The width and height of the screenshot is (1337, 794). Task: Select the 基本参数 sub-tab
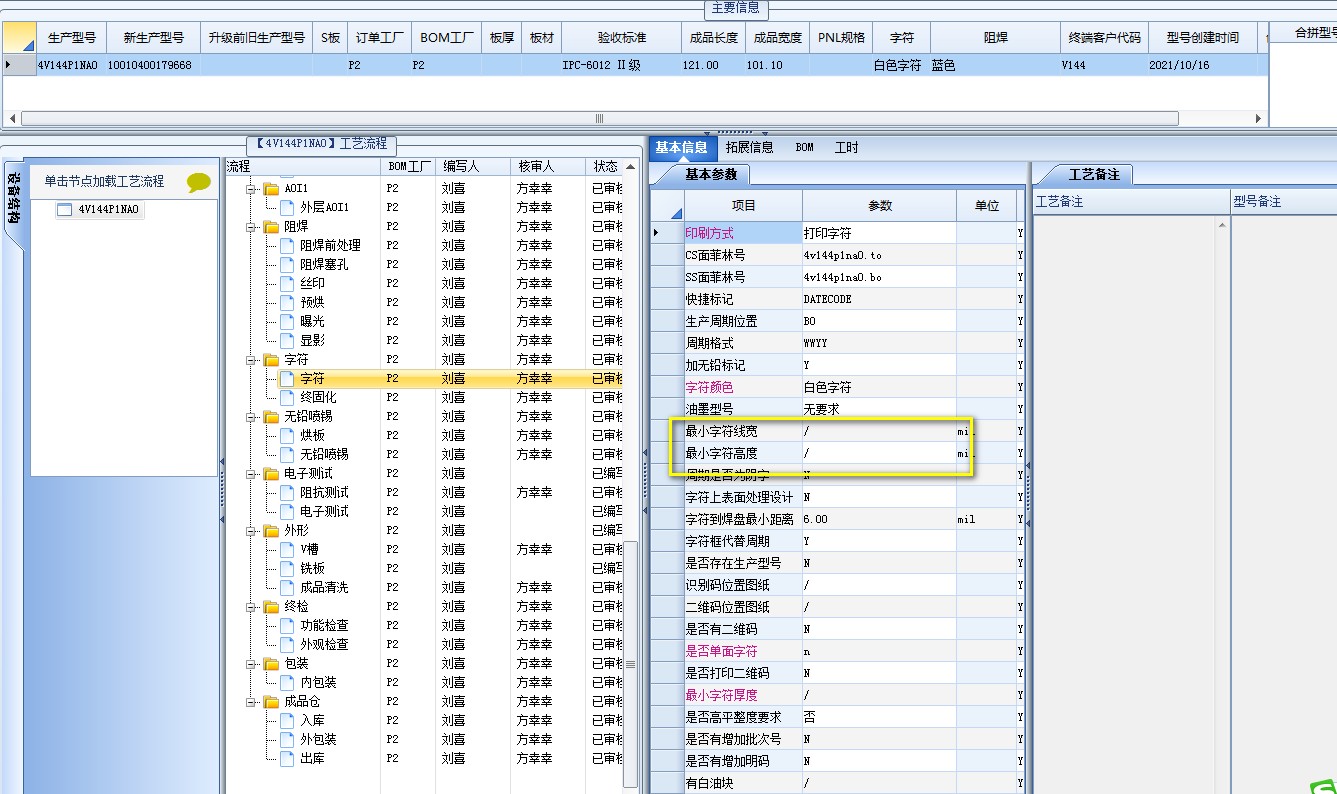click(711, 174)
